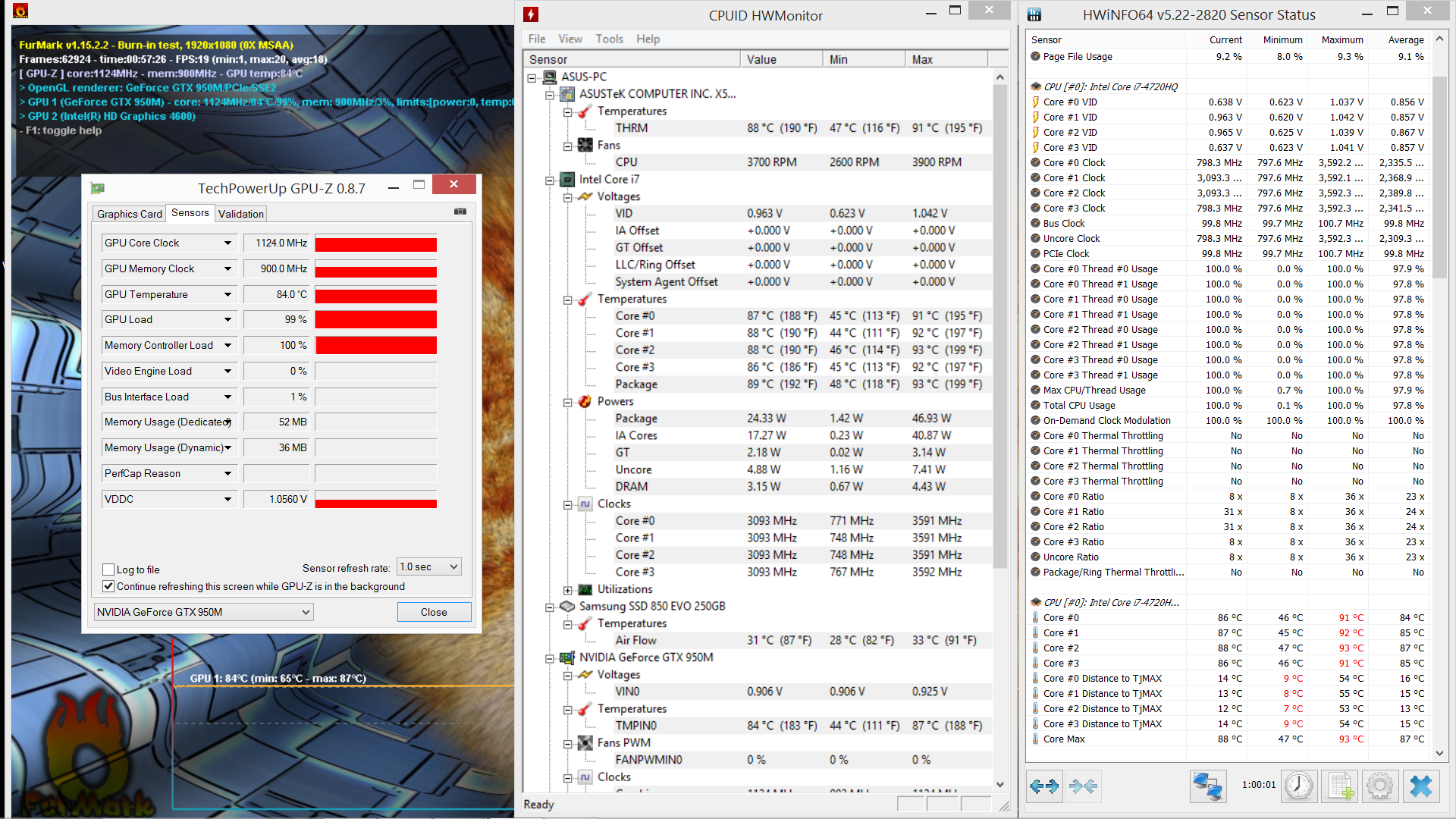Select the GPU-Z Sensors tab

click(190, 212)
